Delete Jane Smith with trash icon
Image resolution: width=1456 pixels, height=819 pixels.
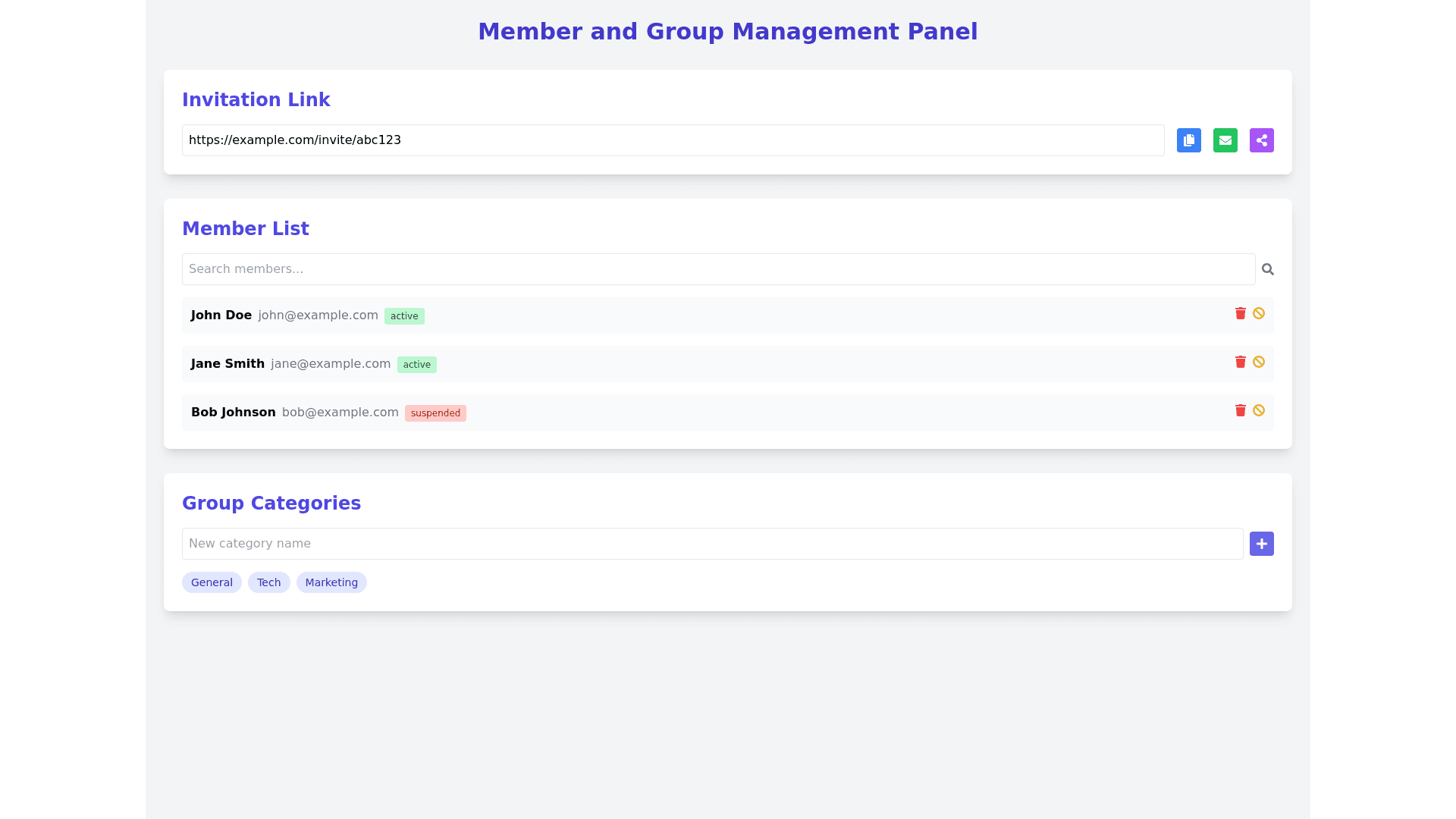coord(1240,362)
